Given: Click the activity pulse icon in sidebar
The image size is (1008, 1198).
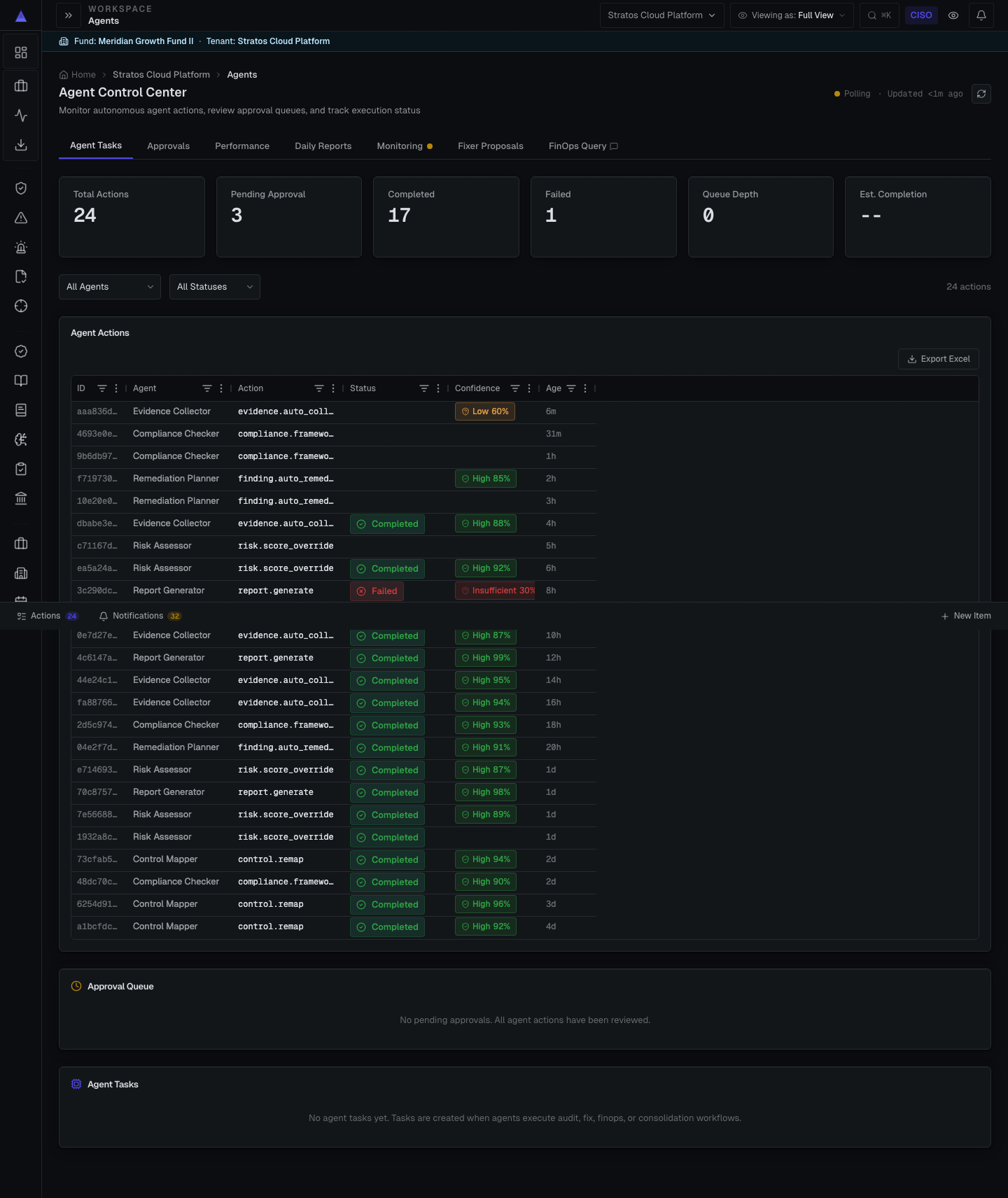Looking at the screenshot, I should (21, 115).
